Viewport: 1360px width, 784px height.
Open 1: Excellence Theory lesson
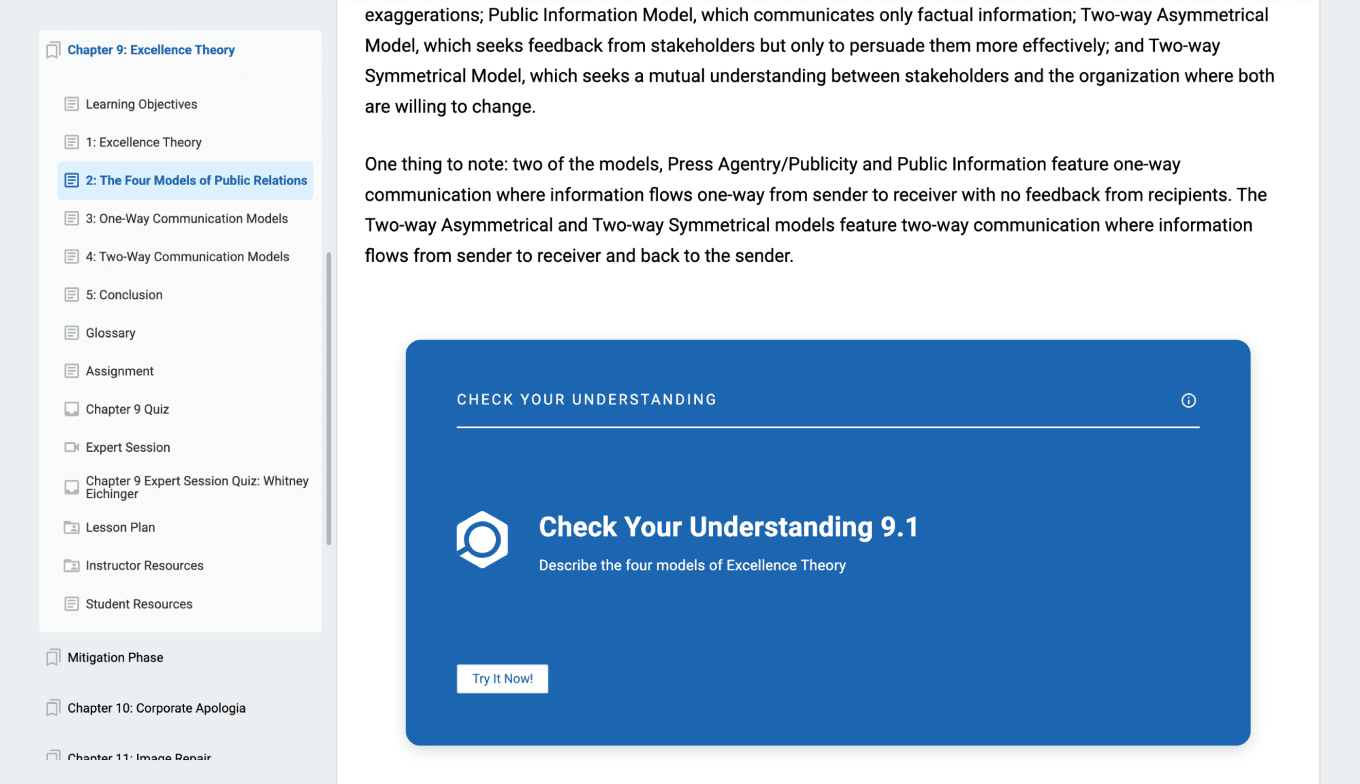click(x=143, y=142)
